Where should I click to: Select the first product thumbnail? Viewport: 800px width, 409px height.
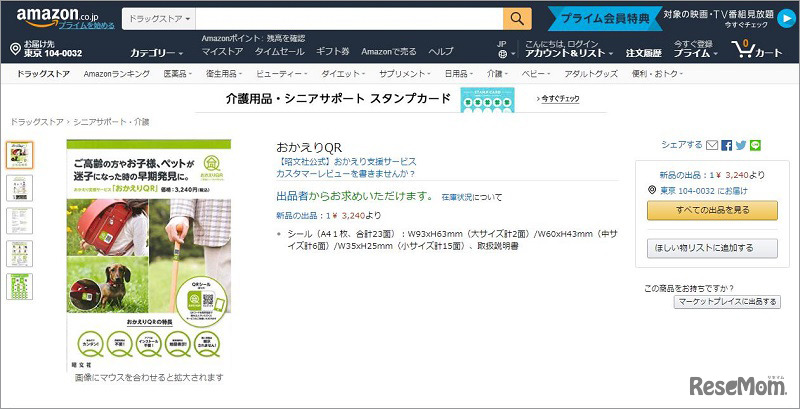(x=19, y=155)
